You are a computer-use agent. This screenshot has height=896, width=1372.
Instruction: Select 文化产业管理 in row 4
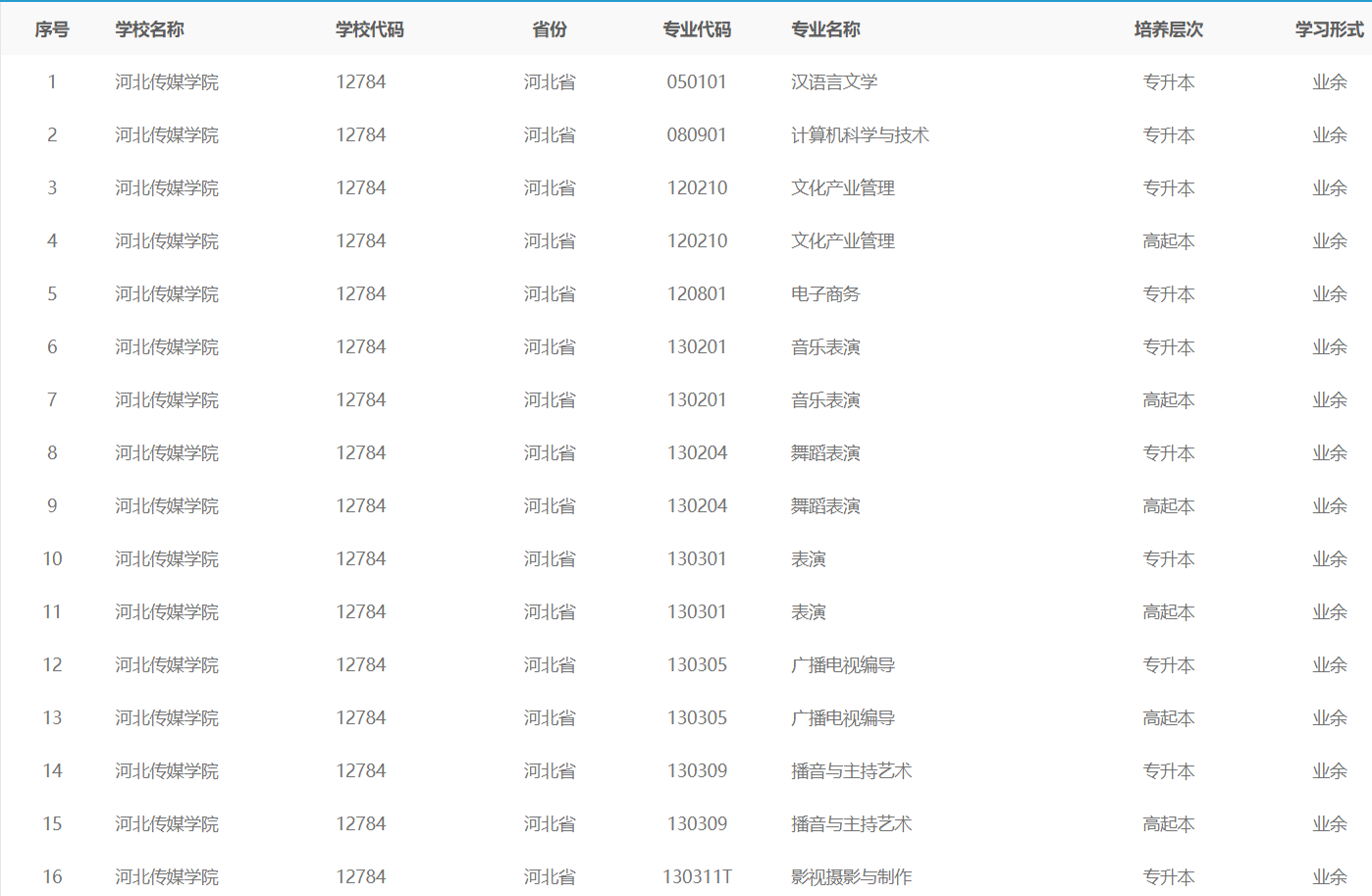tap(843, 241)
